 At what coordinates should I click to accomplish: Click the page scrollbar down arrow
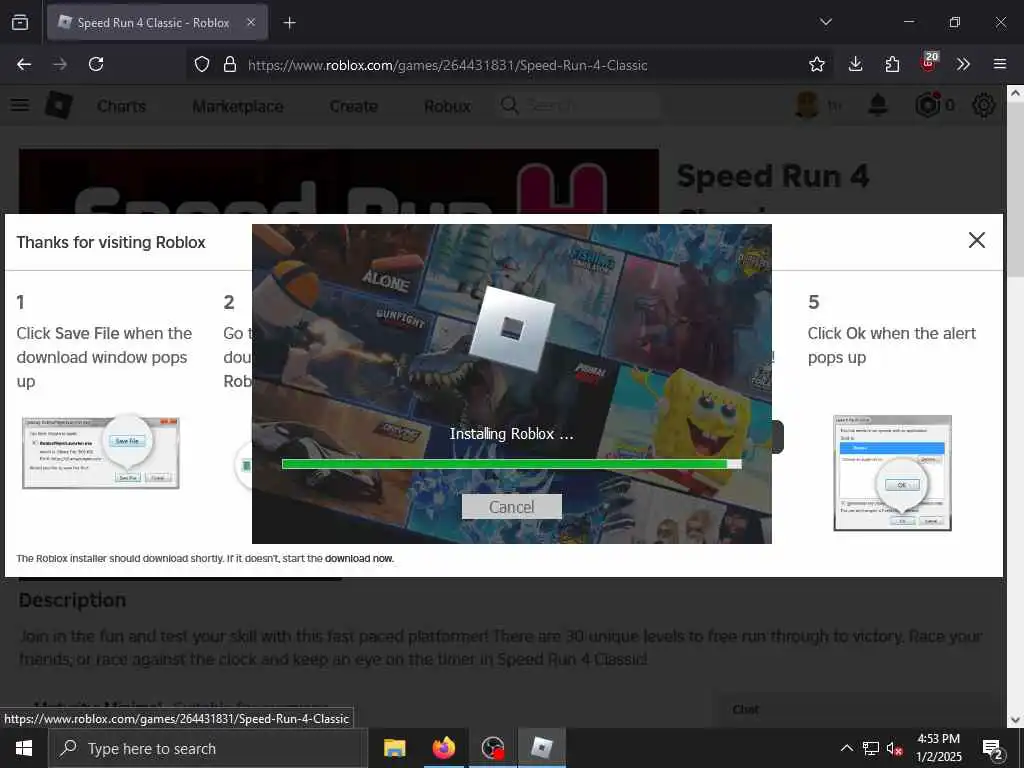[x=1015, y=720]
